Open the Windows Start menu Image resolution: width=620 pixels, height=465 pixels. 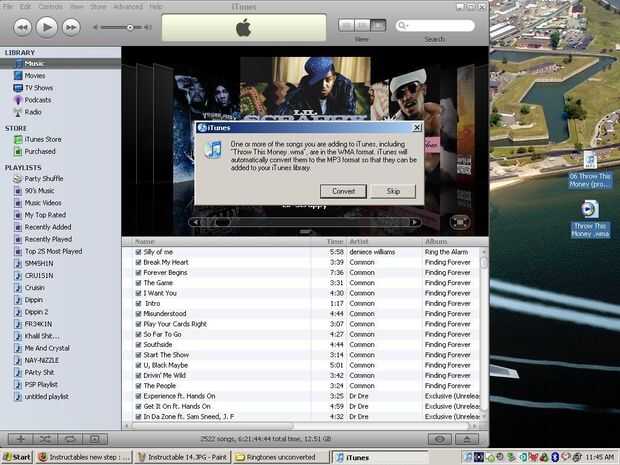tap(17, 457)
